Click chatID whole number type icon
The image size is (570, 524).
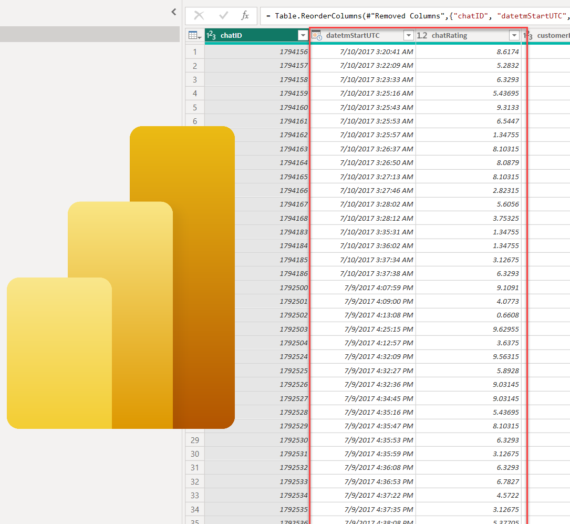point(211,35)
